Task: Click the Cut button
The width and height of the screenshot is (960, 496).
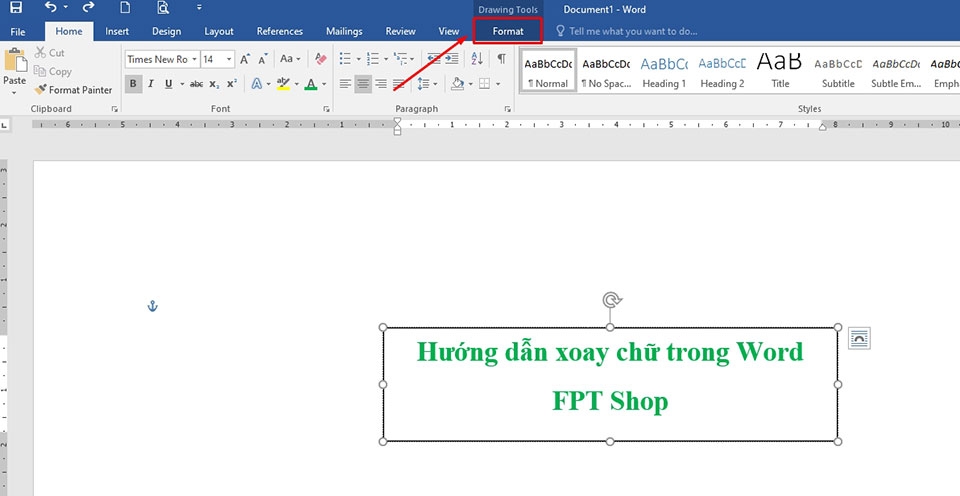Action: tap(50, 53)
